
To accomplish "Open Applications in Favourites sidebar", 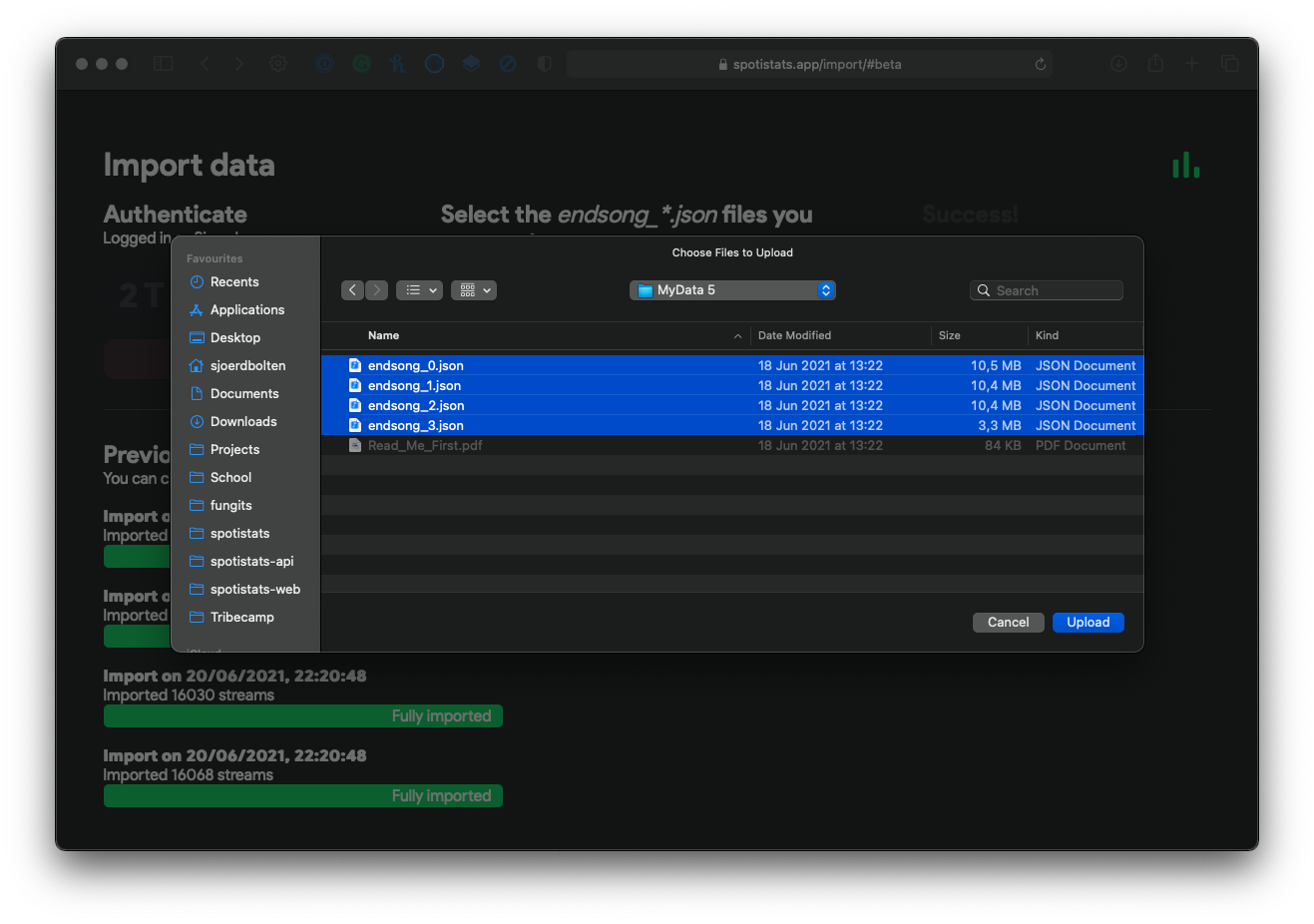I will tap(246, 310).
